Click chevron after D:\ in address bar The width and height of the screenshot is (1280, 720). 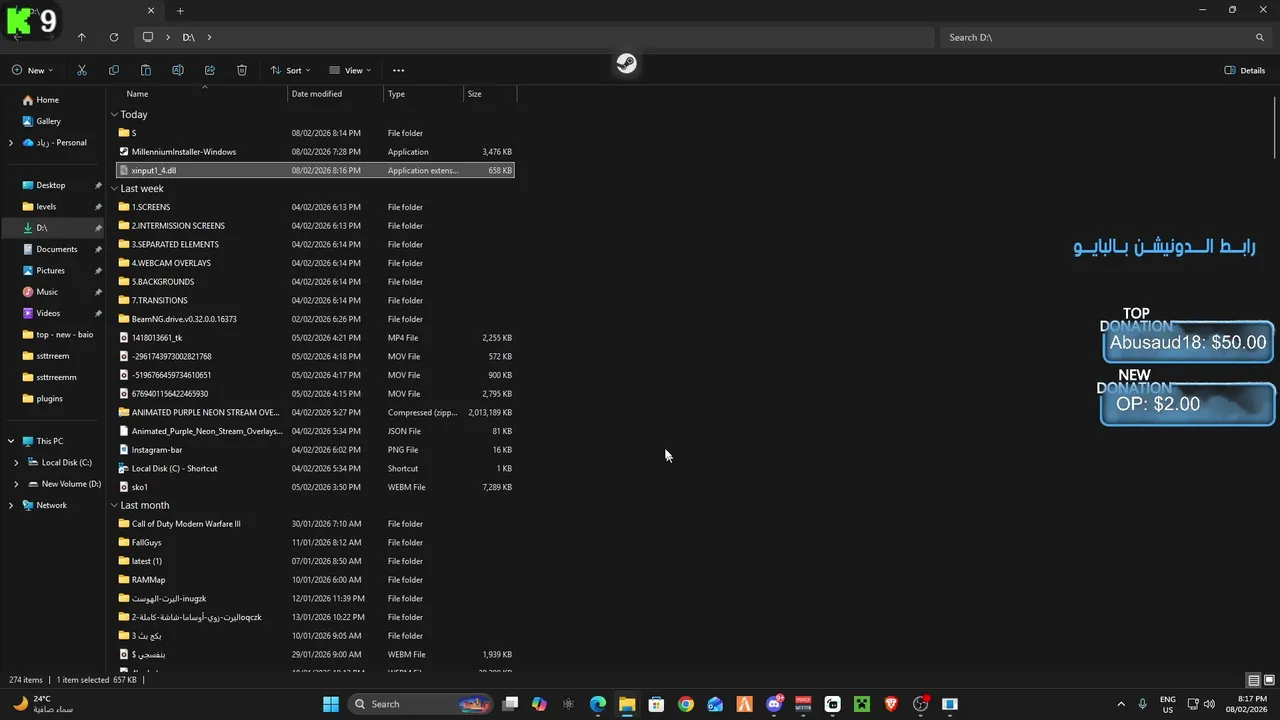[x=209, y=37]
